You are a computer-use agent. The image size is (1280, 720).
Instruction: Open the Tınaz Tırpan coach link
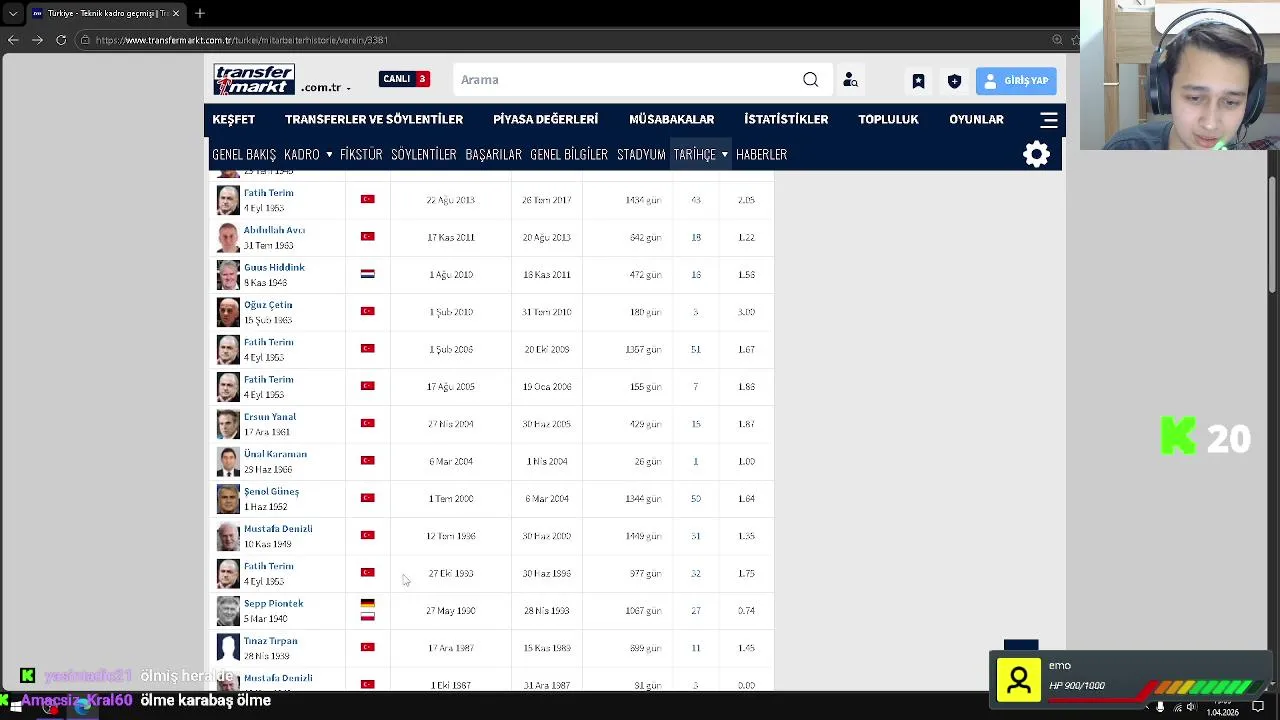tap(270, 641)
